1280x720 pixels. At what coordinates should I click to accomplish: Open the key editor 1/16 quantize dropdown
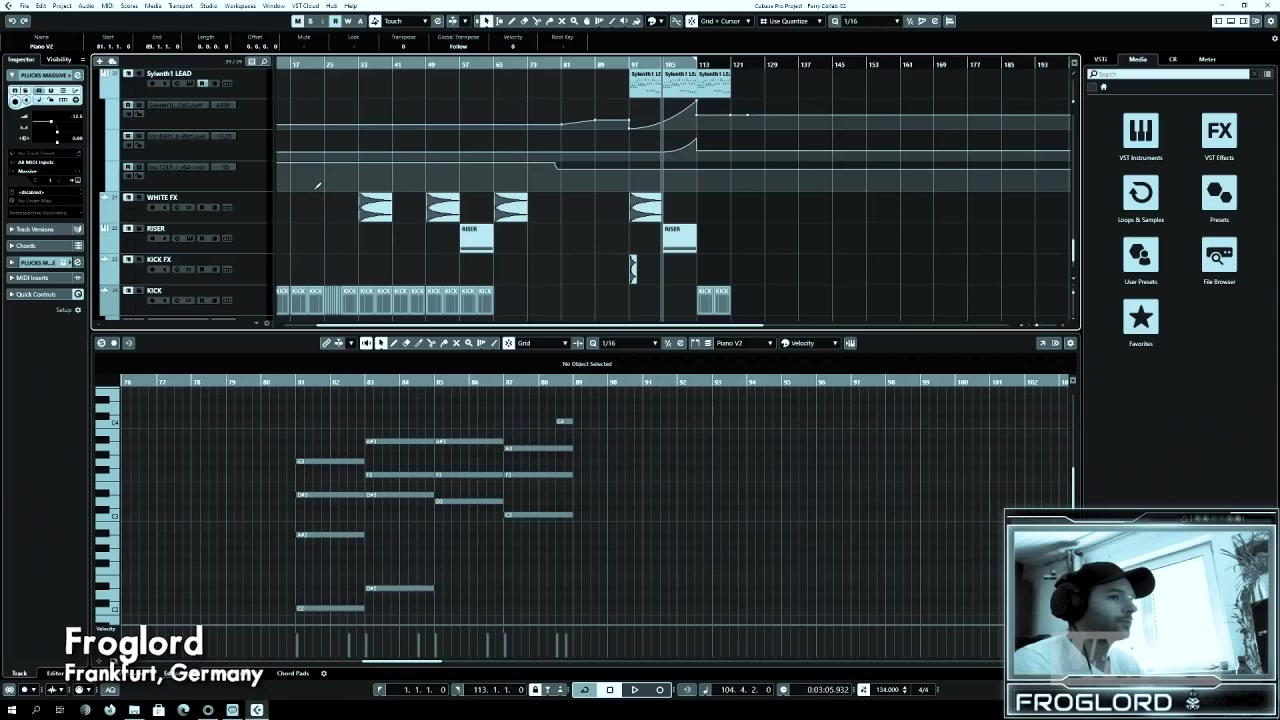point(630,343)
